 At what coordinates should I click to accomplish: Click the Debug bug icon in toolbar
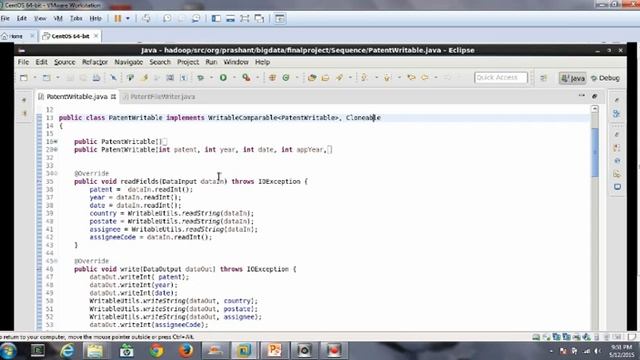coord(200,78)
